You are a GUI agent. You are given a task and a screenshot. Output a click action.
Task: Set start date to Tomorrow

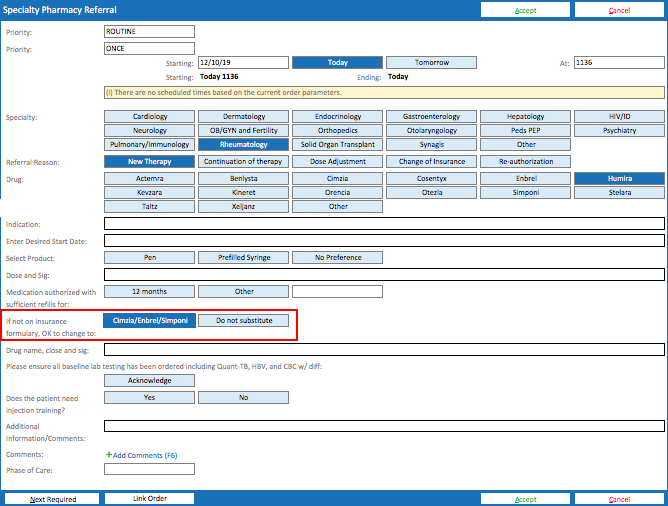click(432, 62)
